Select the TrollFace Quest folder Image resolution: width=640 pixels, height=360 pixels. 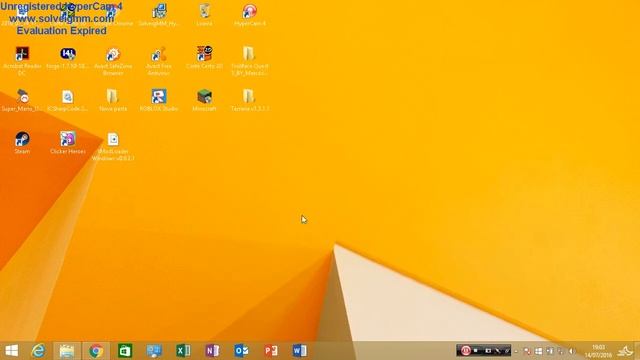[x=249, y=60]
